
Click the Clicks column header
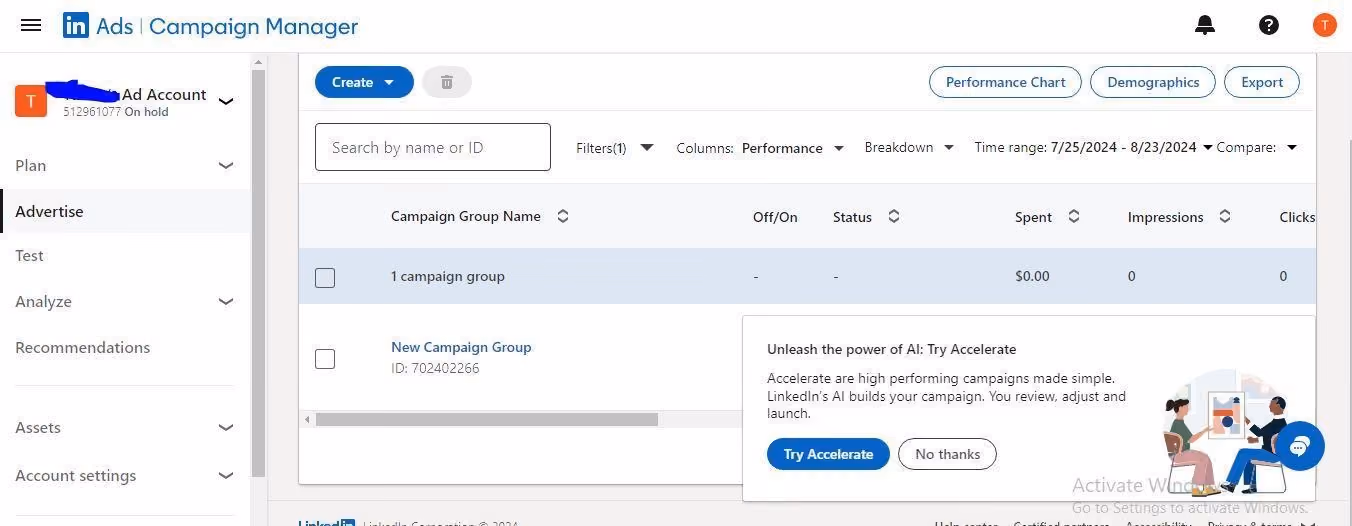pyautogui.click(x=1297, y=217)
